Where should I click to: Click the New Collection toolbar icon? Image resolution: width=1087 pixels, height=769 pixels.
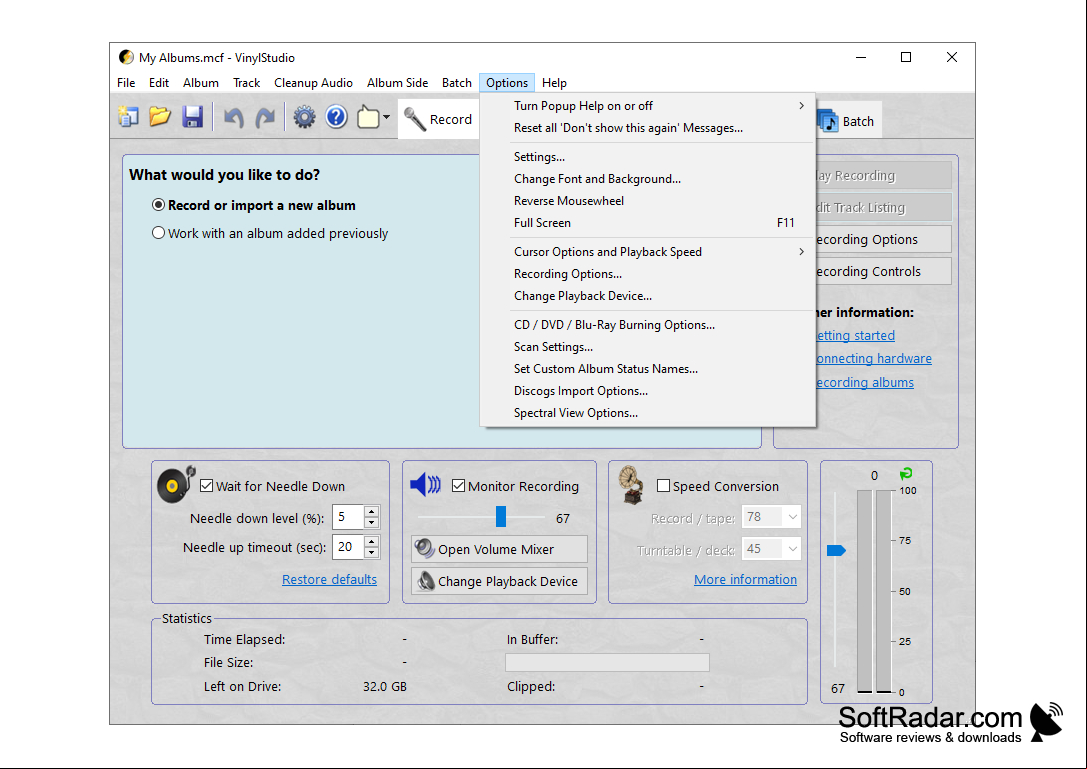tap(128, 117)
